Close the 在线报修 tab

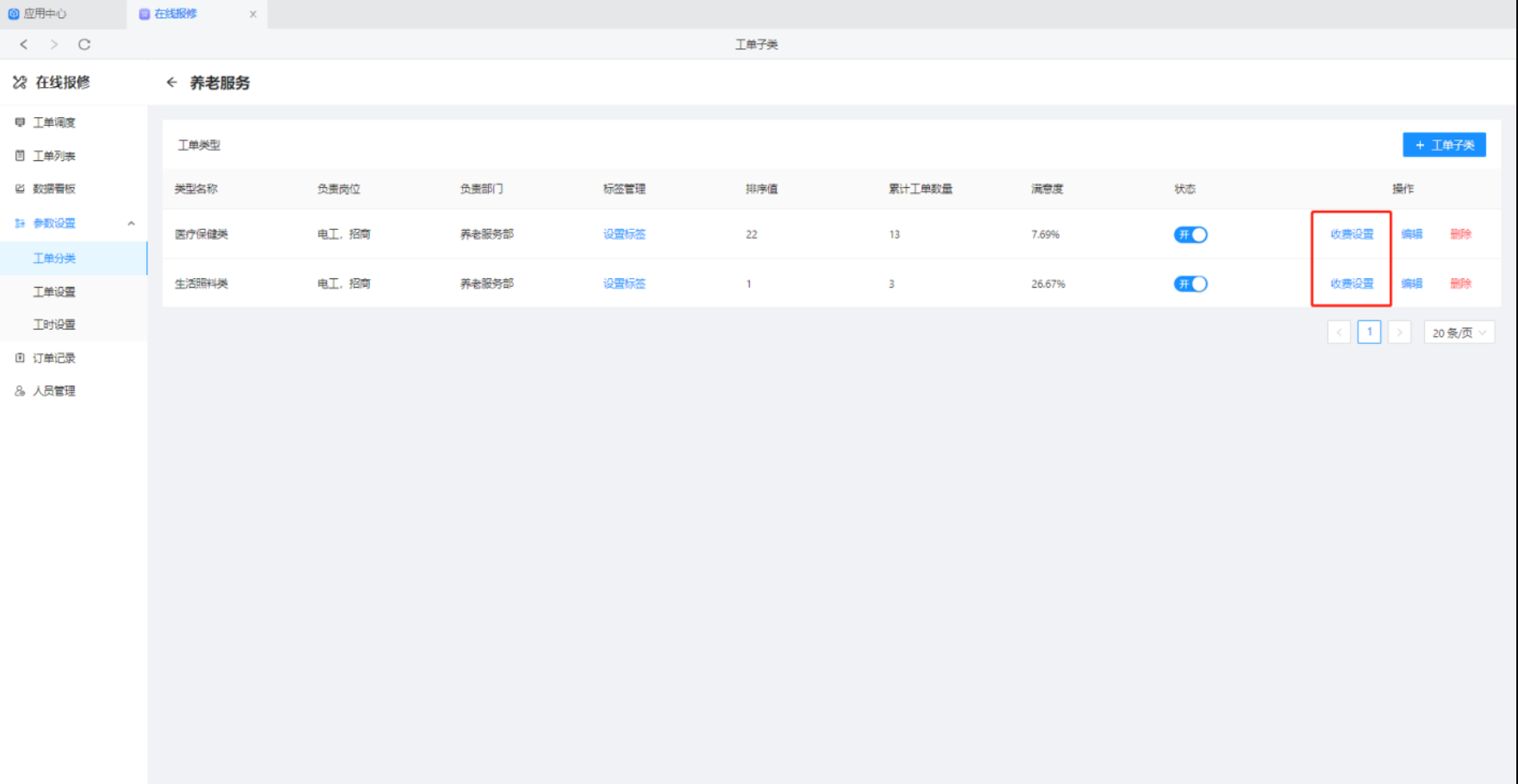(253, 15)
